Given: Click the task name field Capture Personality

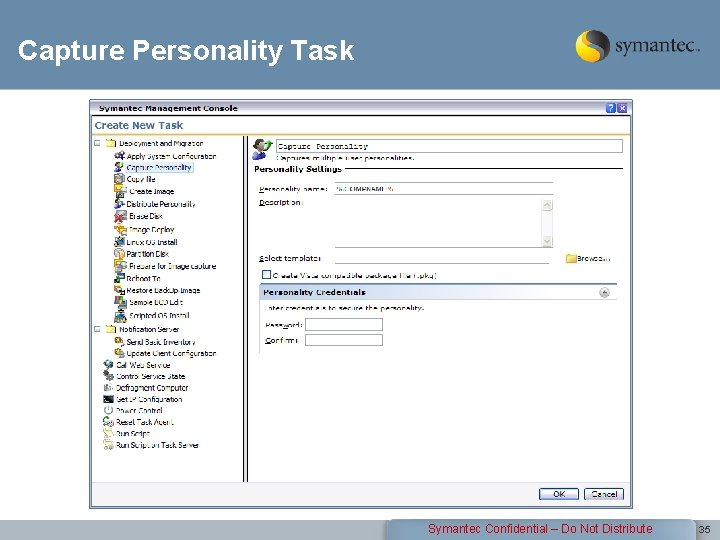Looking at the screenshot, I should (449, 146).
